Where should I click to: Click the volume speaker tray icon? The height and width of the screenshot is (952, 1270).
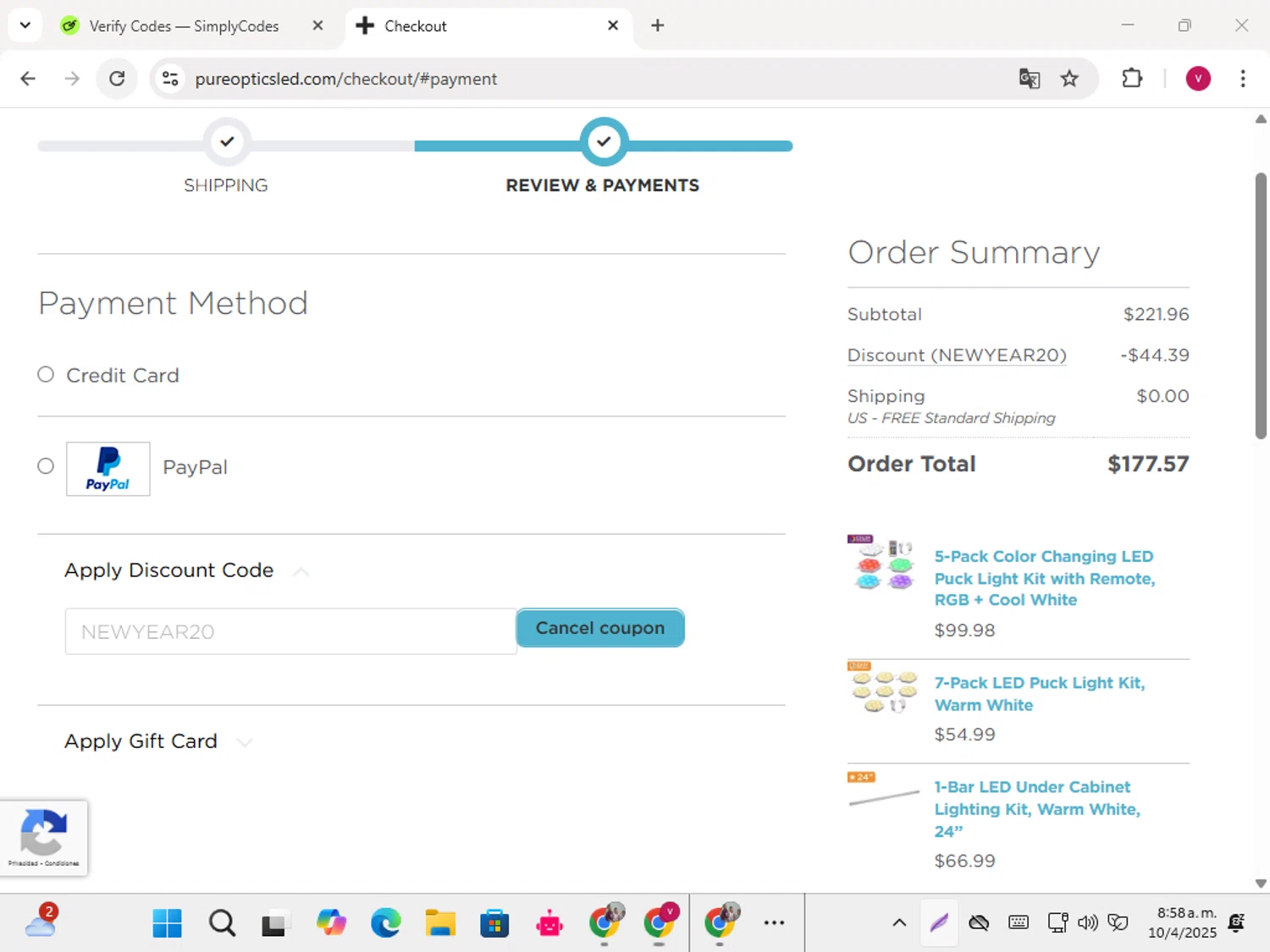point(1087,923)
